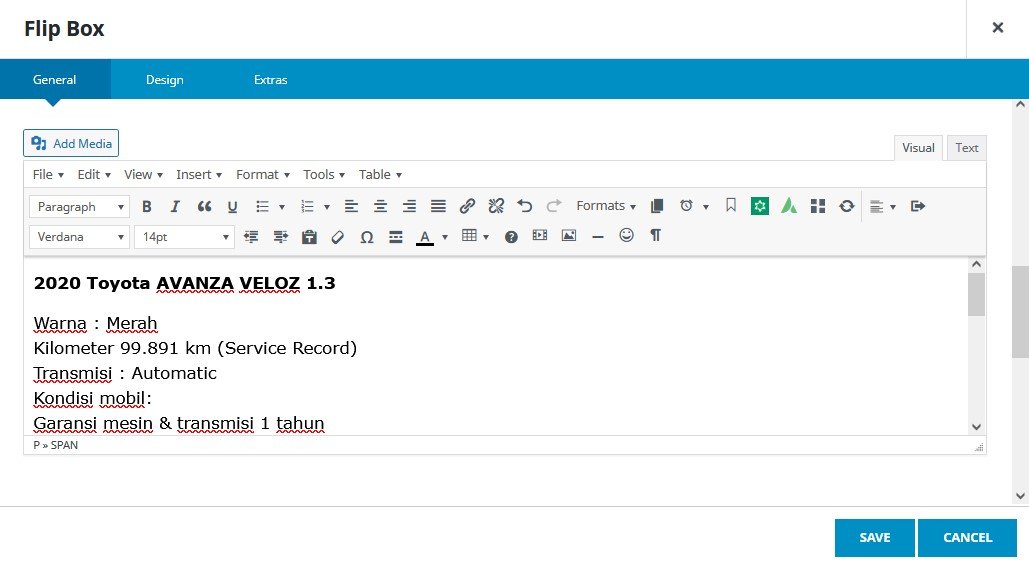Viewport: 1029px width, 566px height.
Task: Click the editor's scroll down arrow
Action: tap(977, 427)
